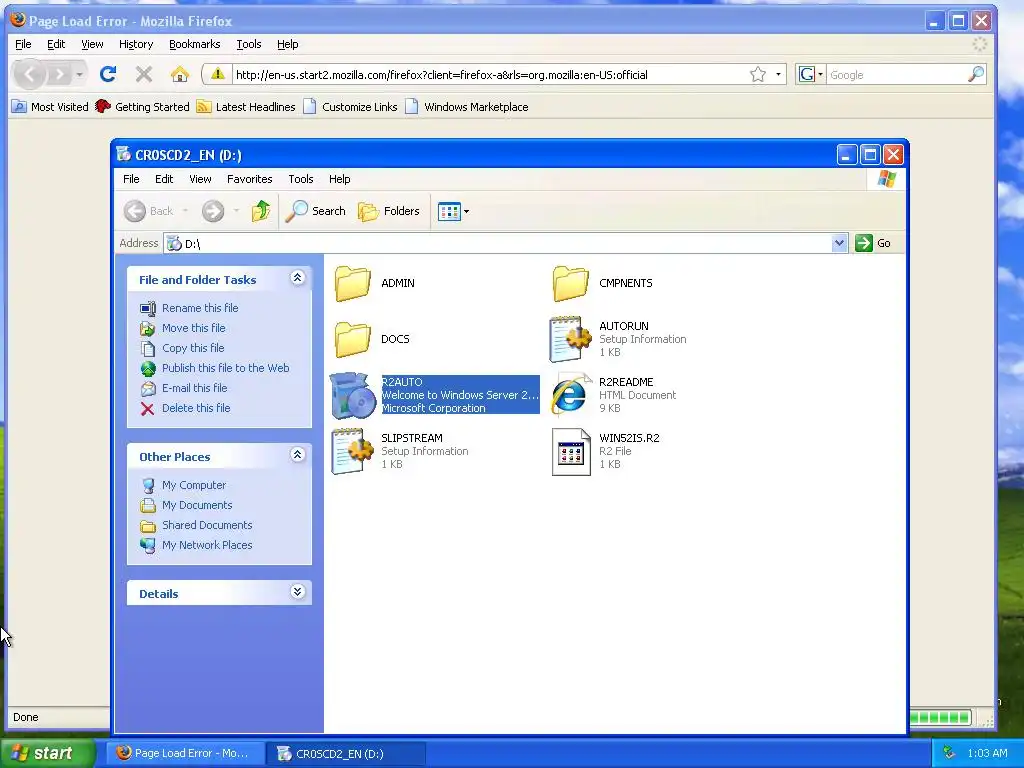This screenshot has height=768, width=1024.
Task: Select the CMPNENTS folder icon
Action: click(570, 283)
